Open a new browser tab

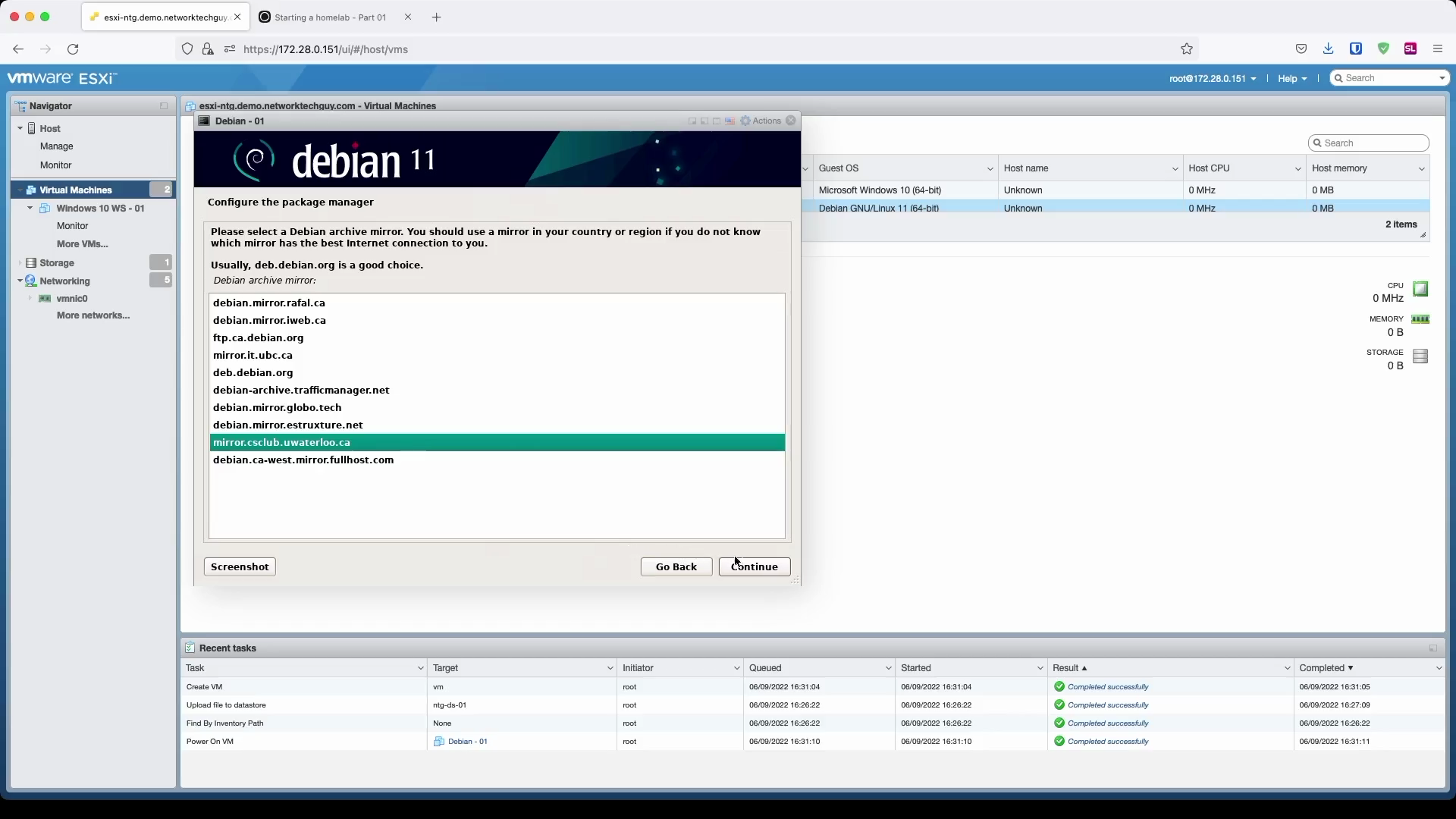tap(436, 17)
